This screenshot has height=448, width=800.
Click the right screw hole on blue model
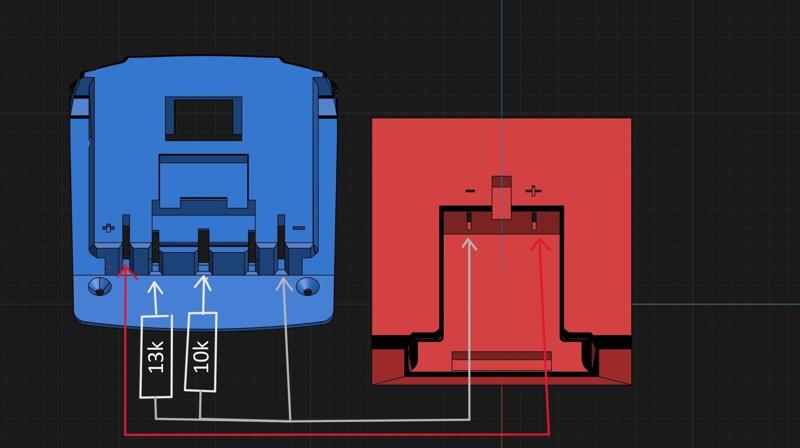point(308,286)
